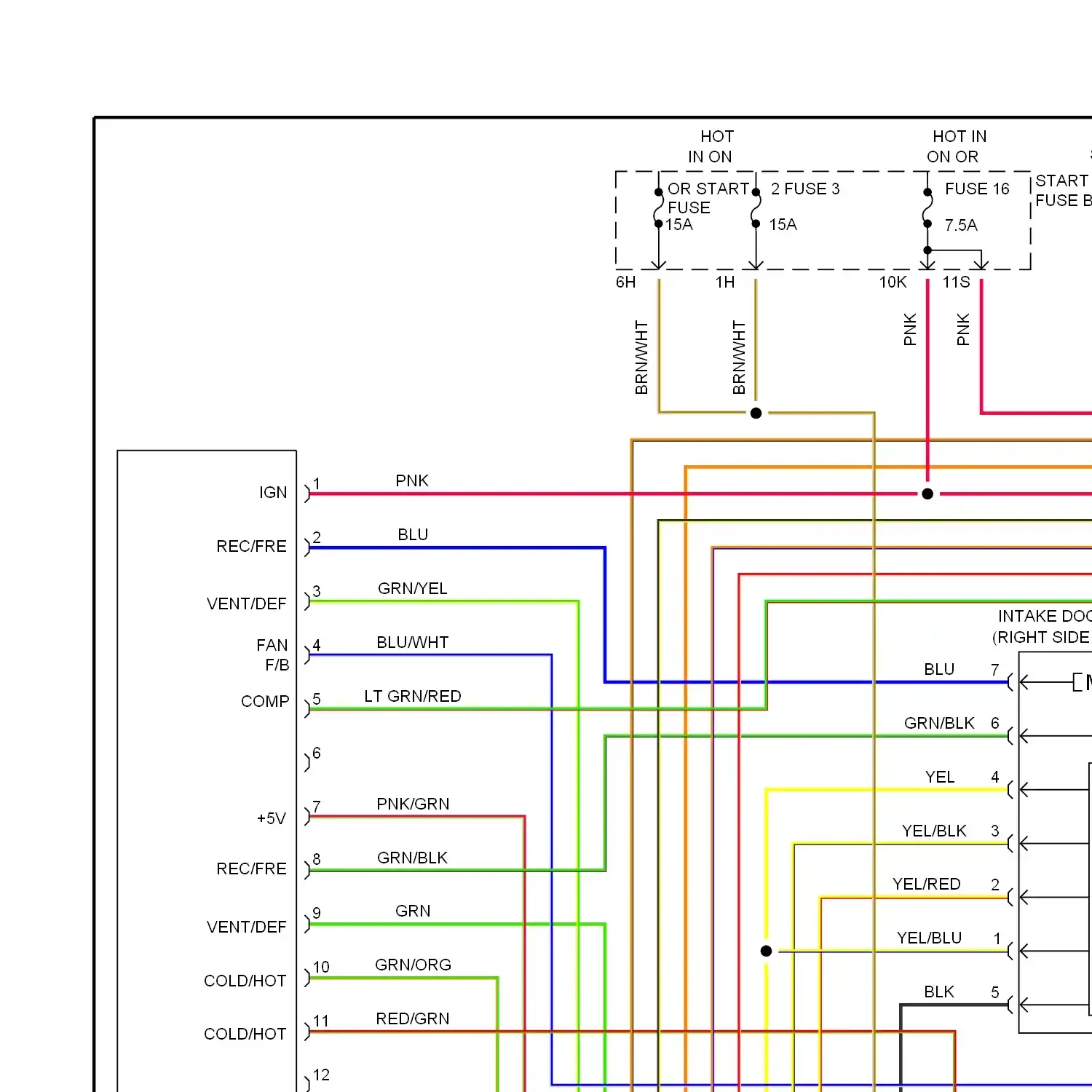1092x1092 pixels.
Task: Click the BLU label on REC/FRE pin 2 wire
Action: [x=413, y=535]
